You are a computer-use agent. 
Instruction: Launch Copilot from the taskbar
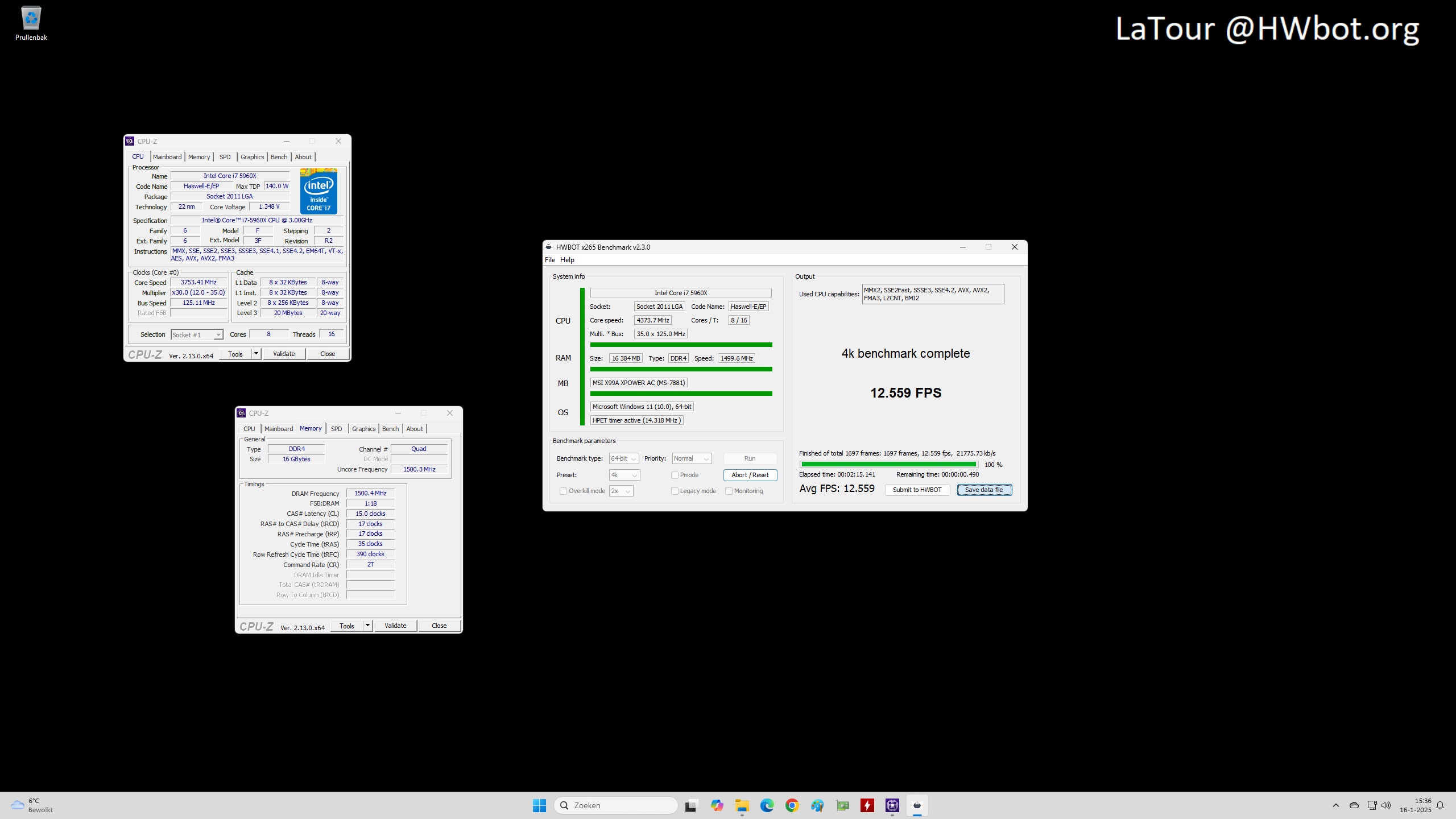[x=717, y=805]
